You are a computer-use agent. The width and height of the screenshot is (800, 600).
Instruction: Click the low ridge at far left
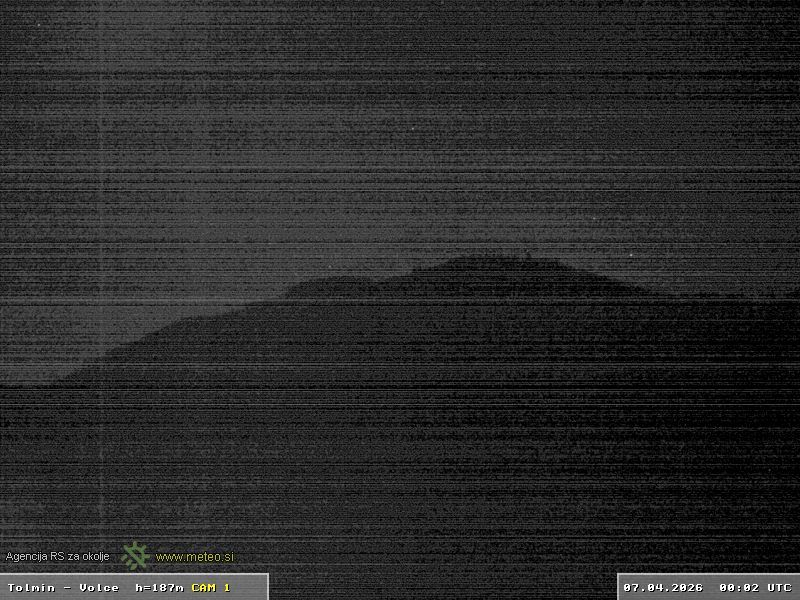40,380
